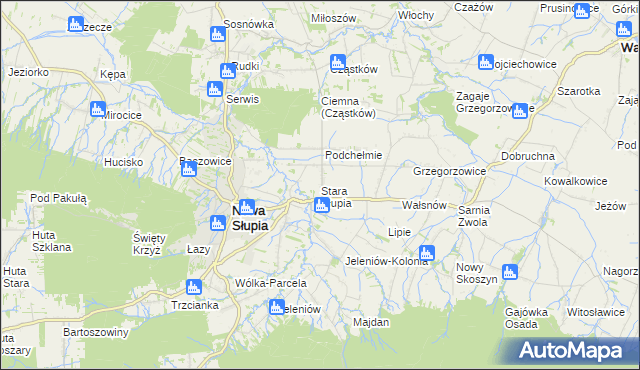Click the Dobruchna place label
640x370 pixels.
coord(528,156)
